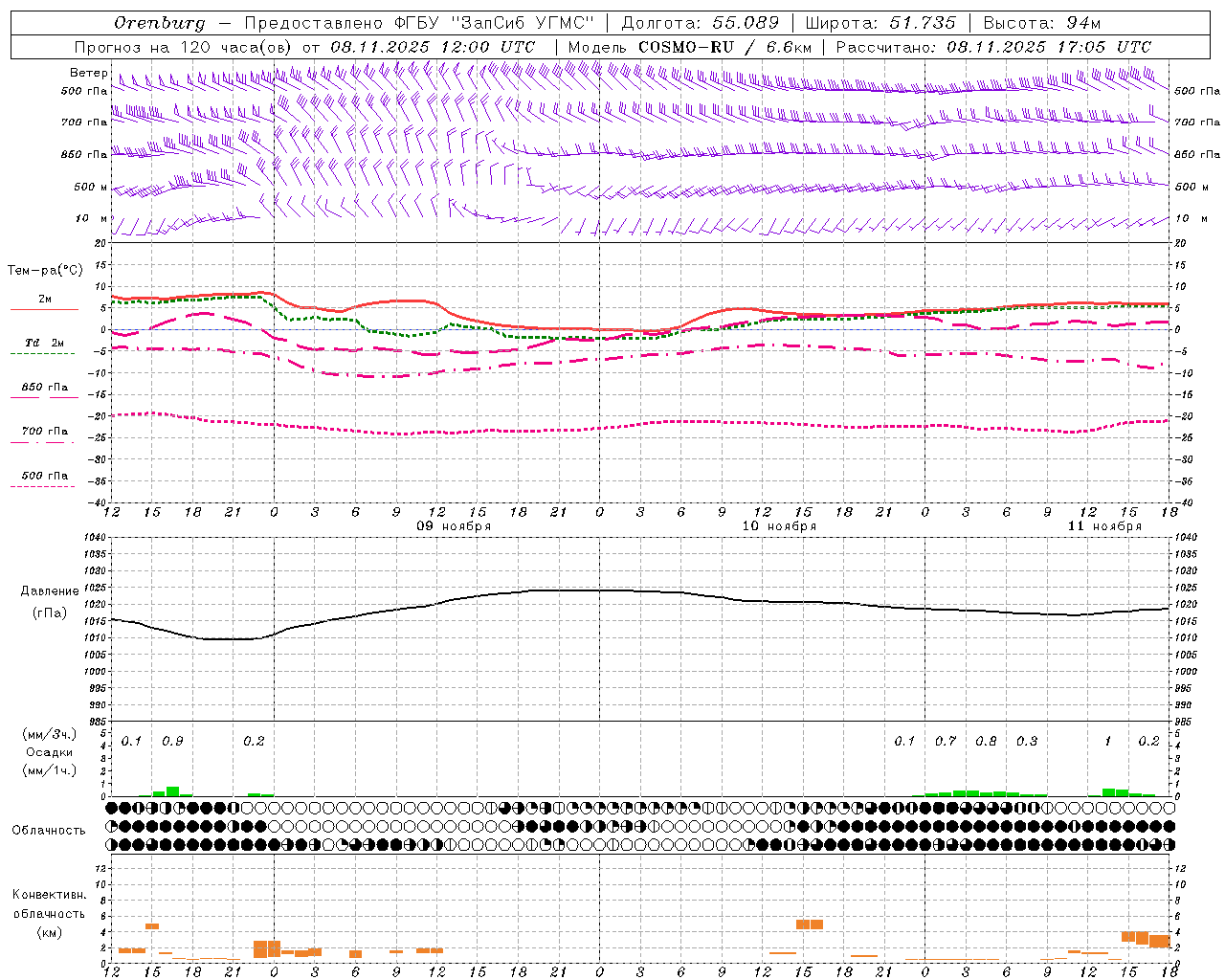Click the "Тем-ра(°C)" temperature panel label

point(45,271)
